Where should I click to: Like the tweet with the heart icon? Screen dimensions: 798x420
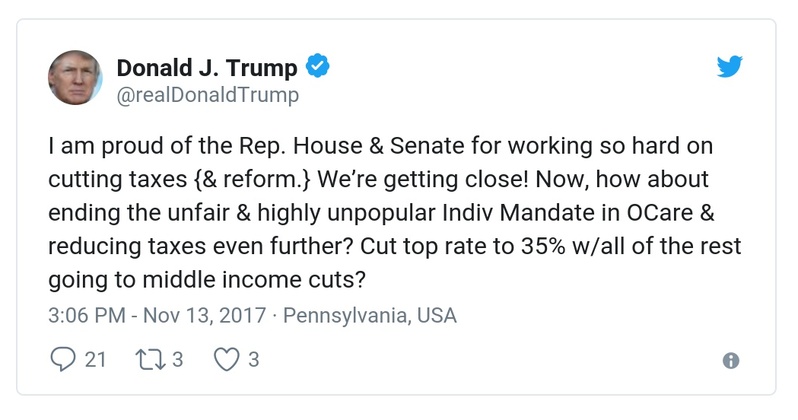click(x=227, y=360)
